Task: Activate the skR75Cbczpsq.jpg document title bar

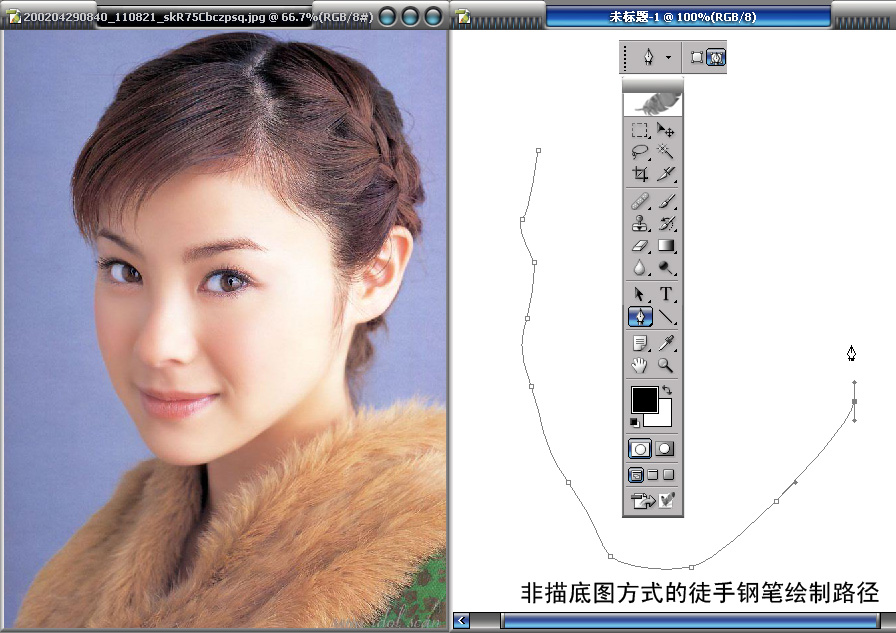Action: [x=198, y=17]
